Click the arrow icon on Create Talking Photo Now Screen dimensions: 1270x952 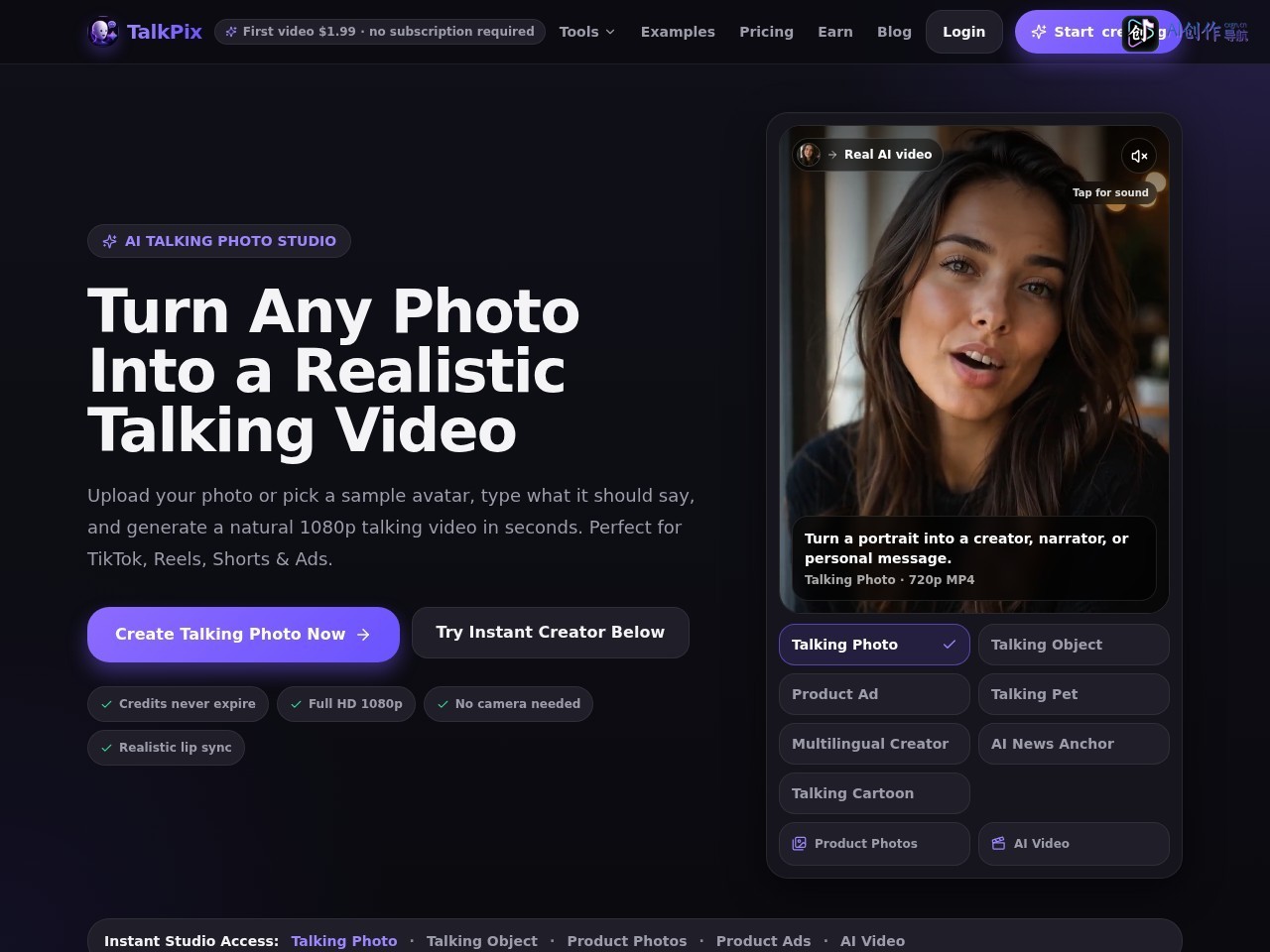363,635
